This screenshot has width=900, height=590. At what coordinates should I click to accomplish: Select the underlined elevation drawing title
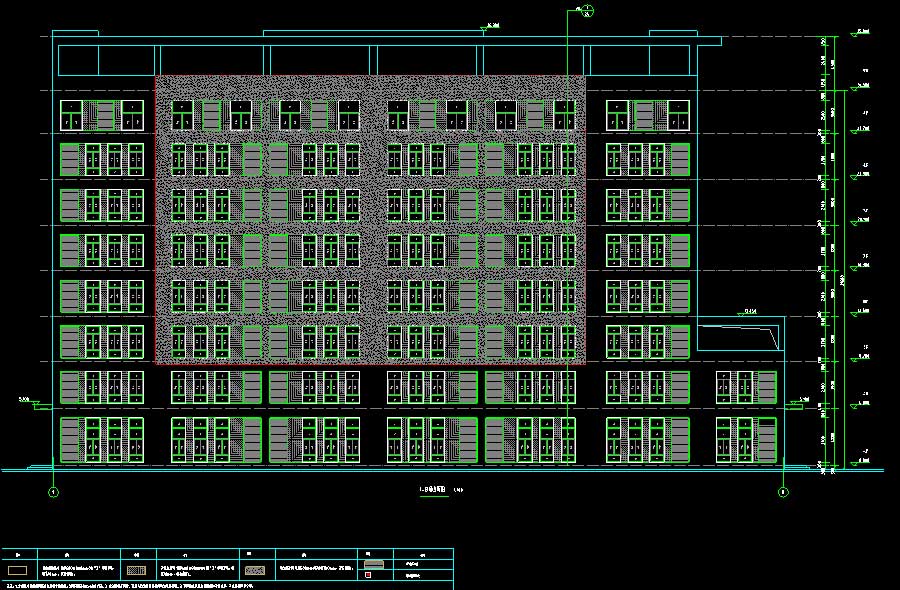click(x=433, y=490)
